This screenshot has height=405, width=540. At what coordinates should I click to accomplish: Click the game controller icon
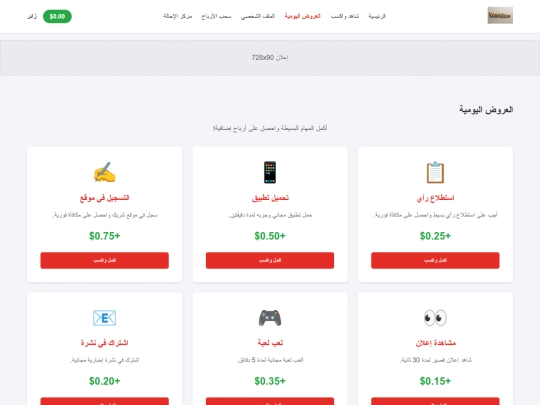pos(270,318)
